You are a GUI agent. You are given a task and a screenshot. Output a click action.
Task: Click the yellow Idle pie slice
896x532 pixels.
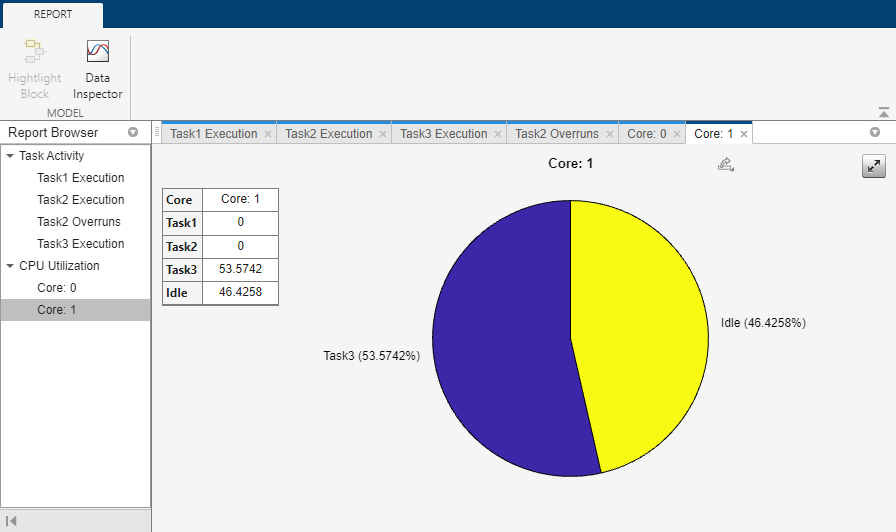pos(640,320)
